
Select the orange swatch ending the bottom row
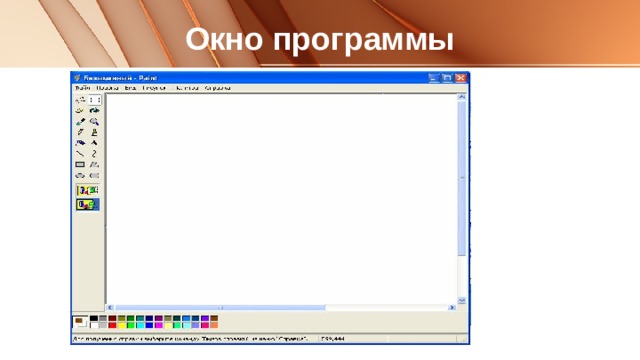click(x=214, y=325)
